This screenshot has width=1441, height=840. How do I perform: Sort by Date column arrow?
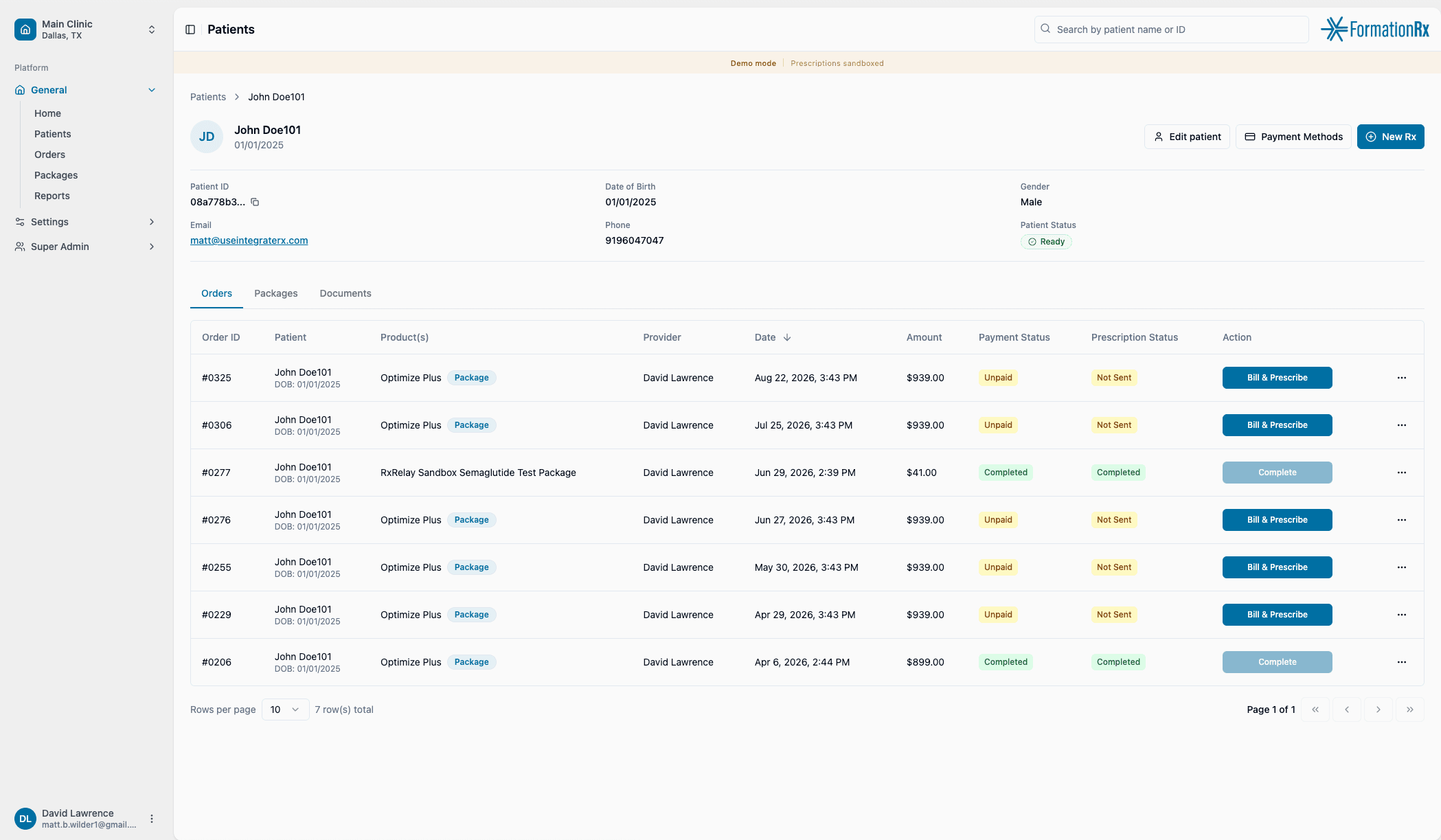coord(787,337)
